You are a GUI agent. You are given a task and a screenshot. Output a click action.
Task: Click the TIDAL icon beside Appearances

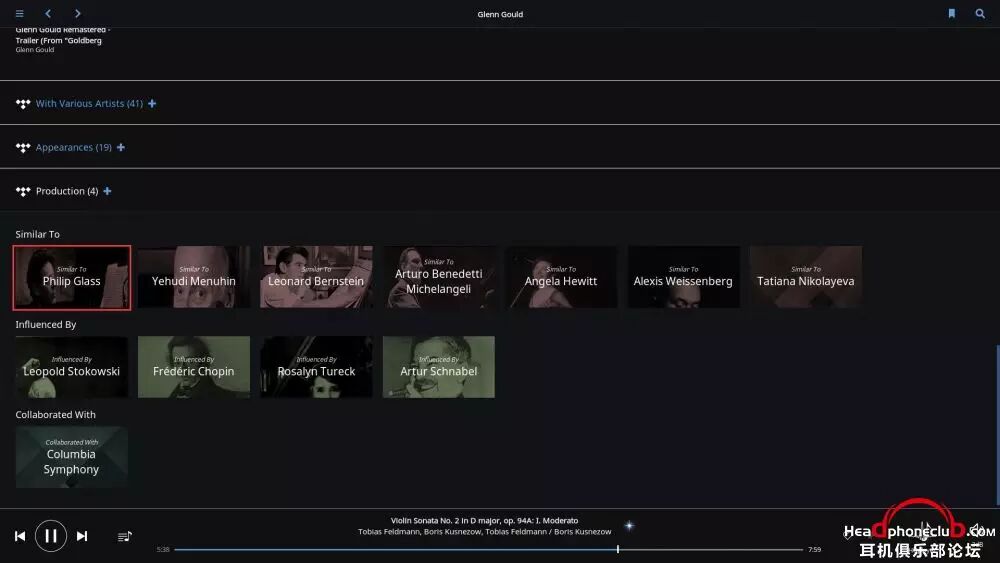pyautogui.click(x=23, y=148)
